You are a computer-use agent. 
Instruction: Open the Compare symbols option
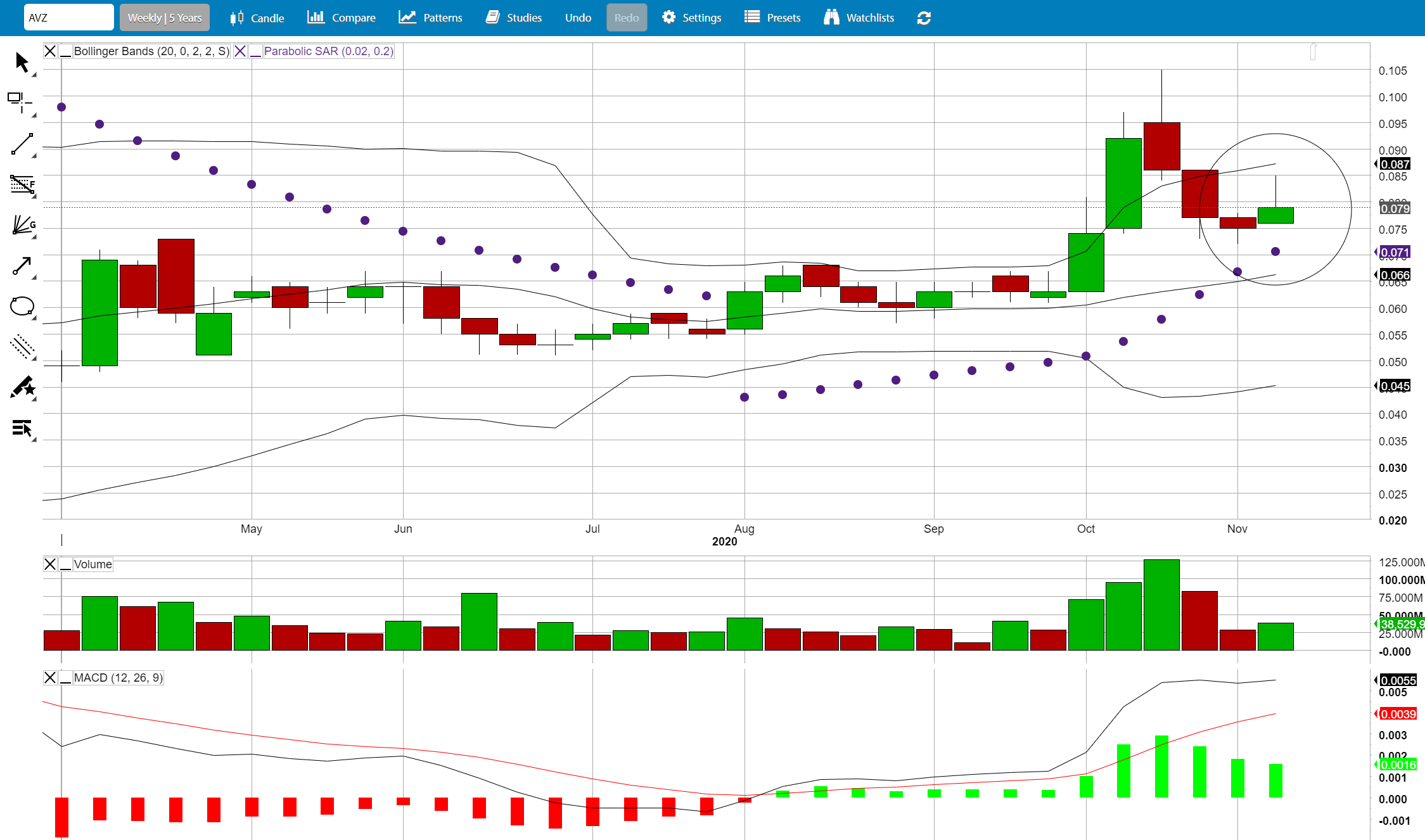[x=342, y=18]
